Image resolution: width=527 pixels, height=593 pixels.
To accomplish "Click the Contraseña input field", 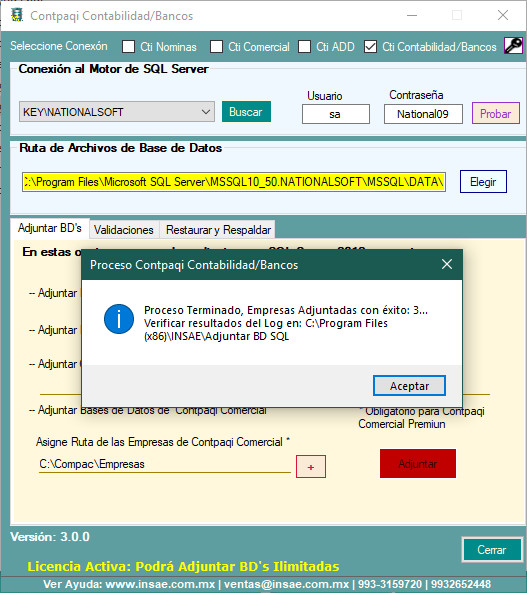I will click(x=423, y=114).
